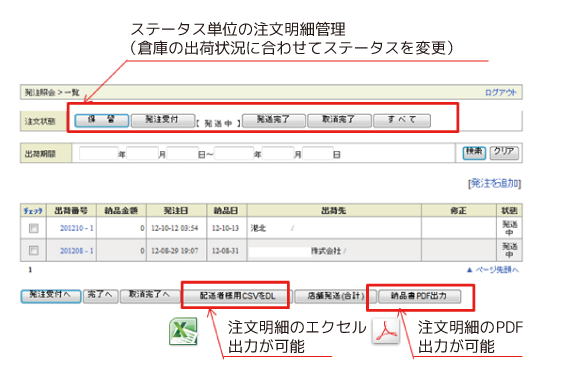This screenshot has height=372, width=578.
Task: Click the 完了へ button
Action: coord(100,296)
